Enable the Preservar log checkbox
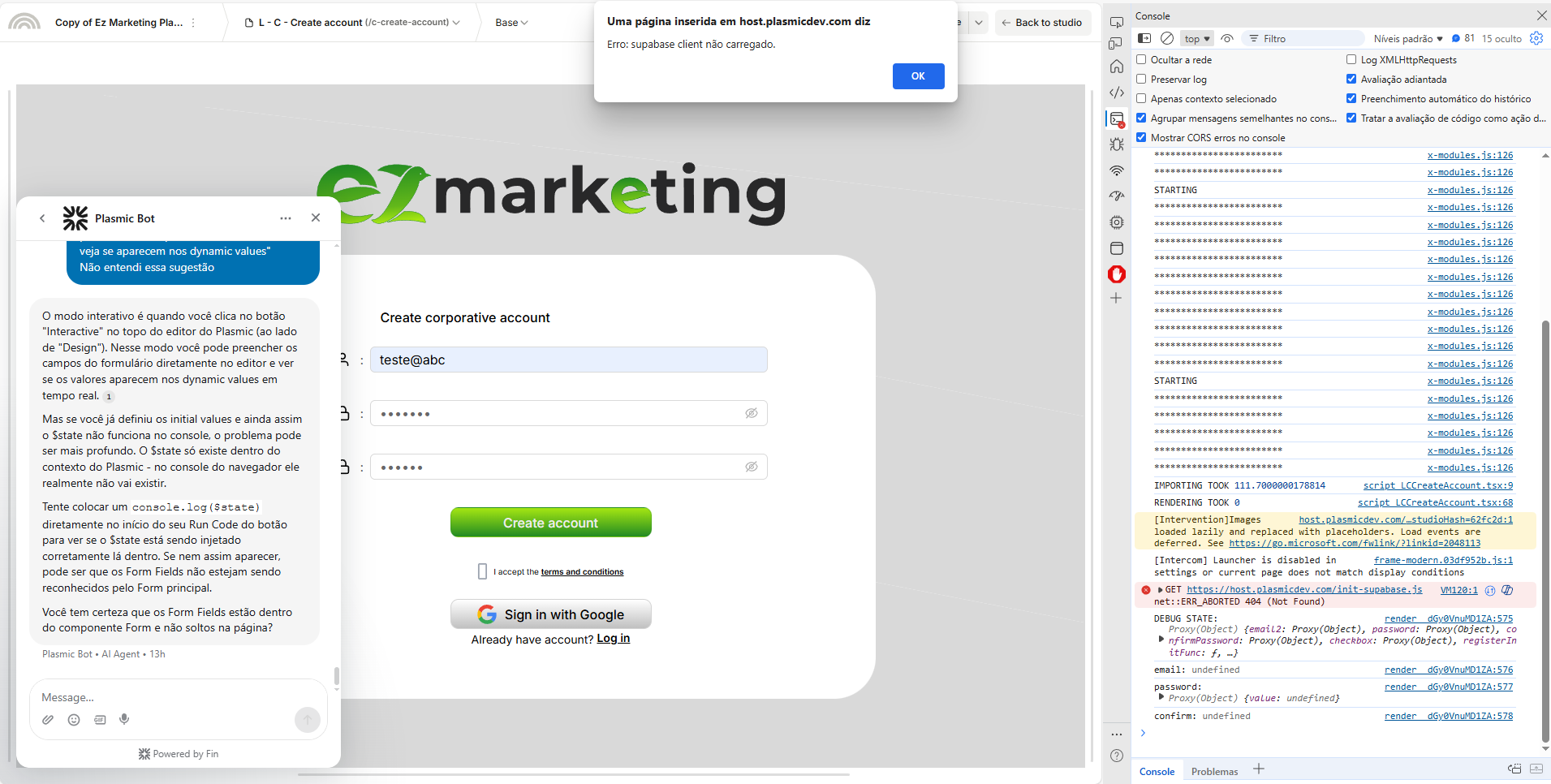 [x=1141, y=80]
